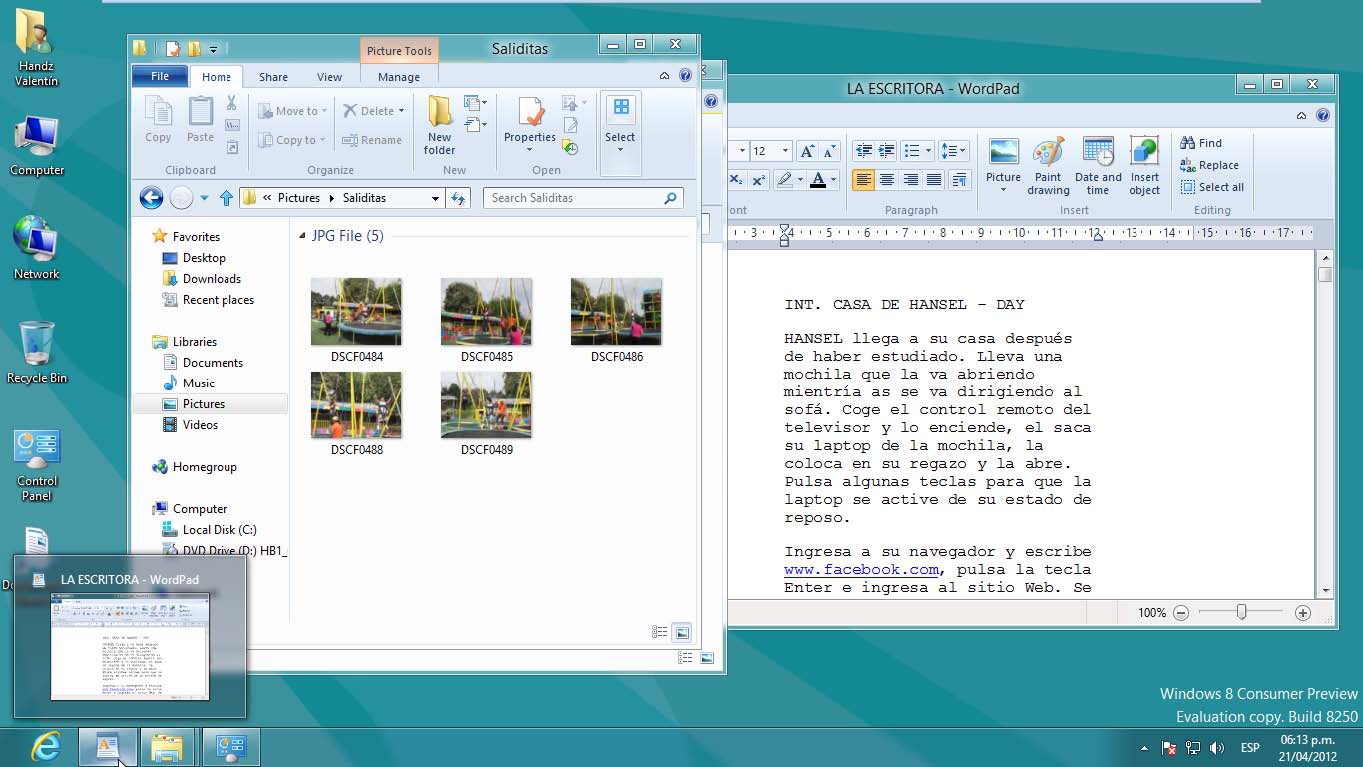Follow the www.facebook.com link
1363x767 pixels.
pos(861,570)
